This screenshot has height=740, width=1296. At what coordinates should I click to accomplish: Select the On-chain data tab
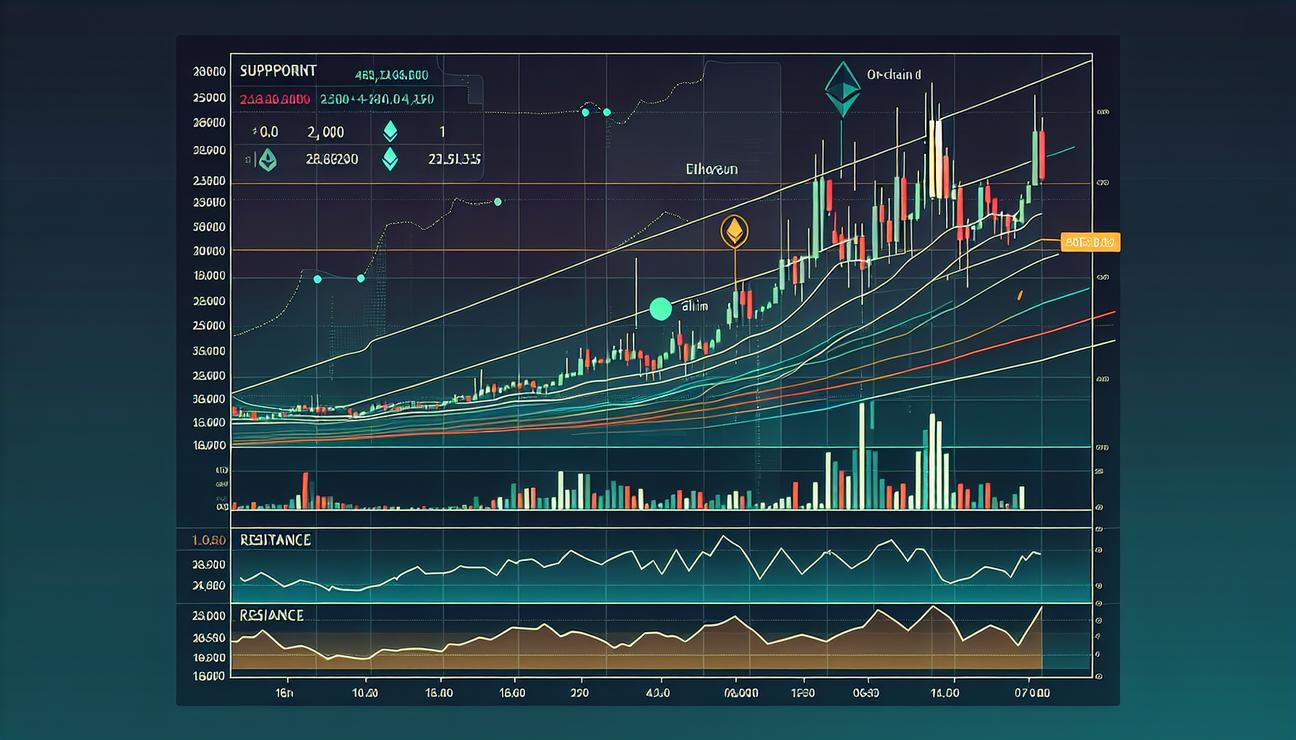click(x=893, y=72)
